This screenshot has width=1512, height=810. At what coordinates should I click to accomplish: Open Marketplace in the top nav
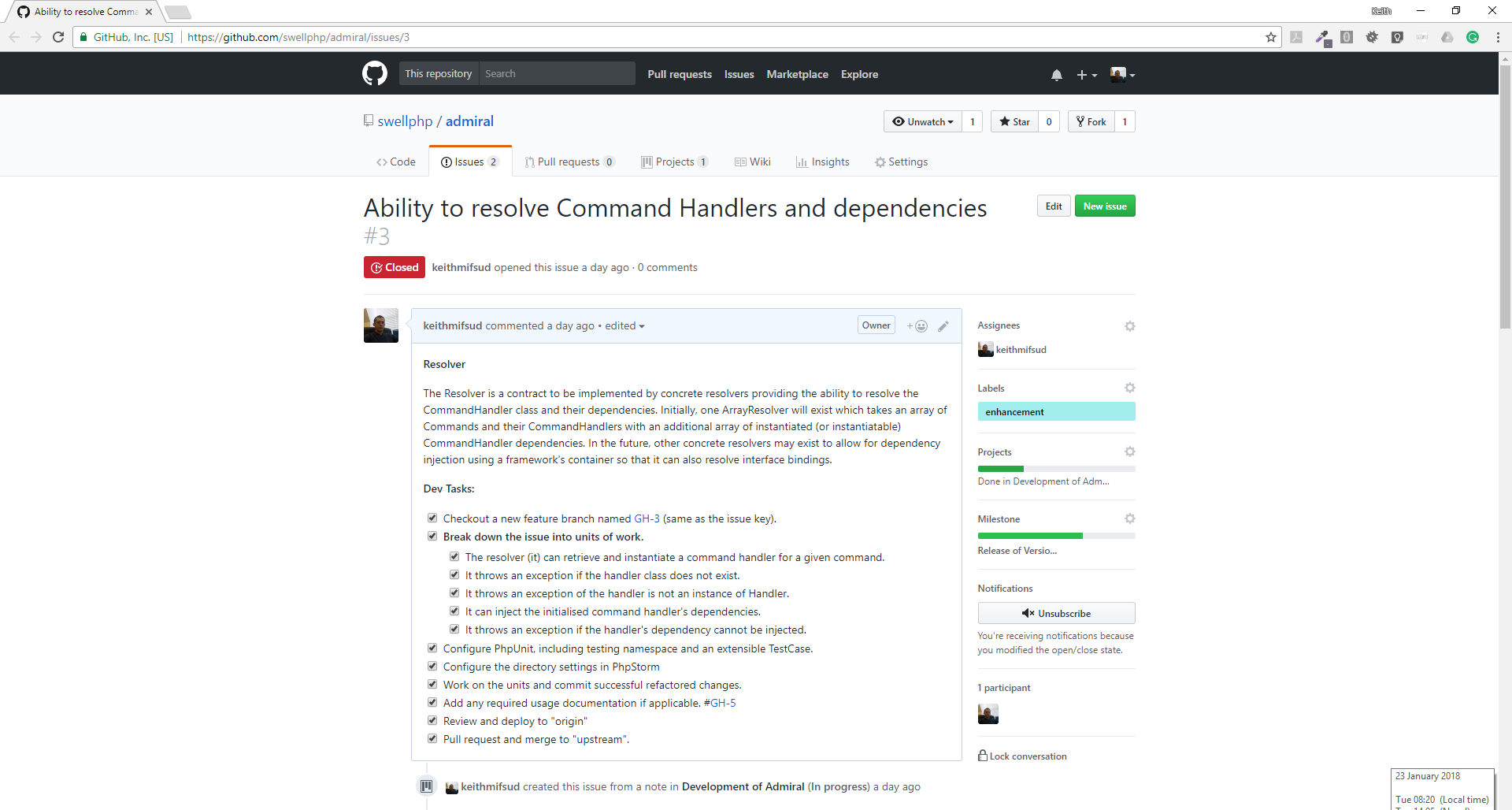click(x=797, y=74)
